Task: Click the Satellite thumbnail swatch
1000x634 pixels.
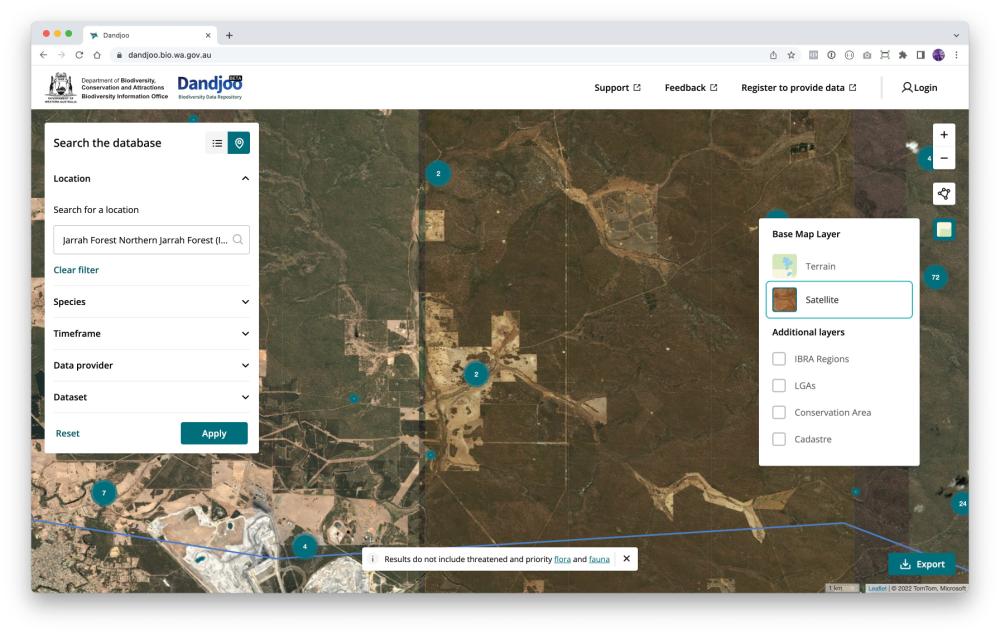Action: pyautogui.click(x=784, y=299)
